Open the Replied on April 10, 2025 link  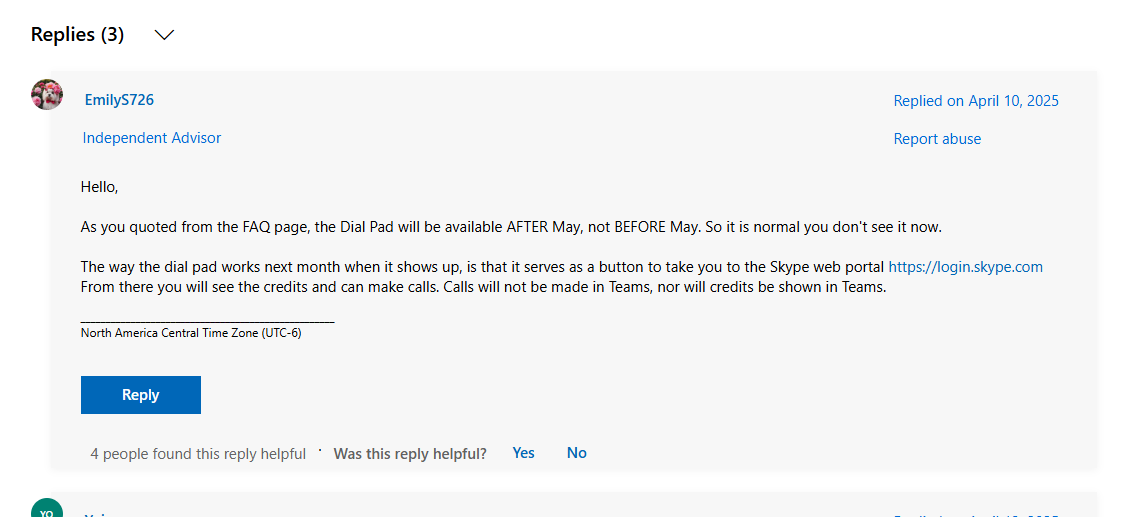(976, 101)
